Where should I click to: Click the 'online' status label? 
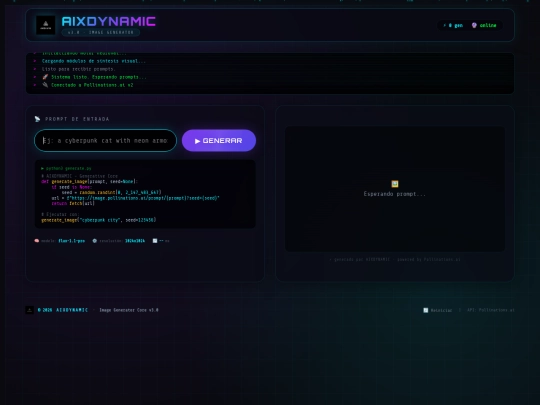pyautogui.click(x=488, y=25)
